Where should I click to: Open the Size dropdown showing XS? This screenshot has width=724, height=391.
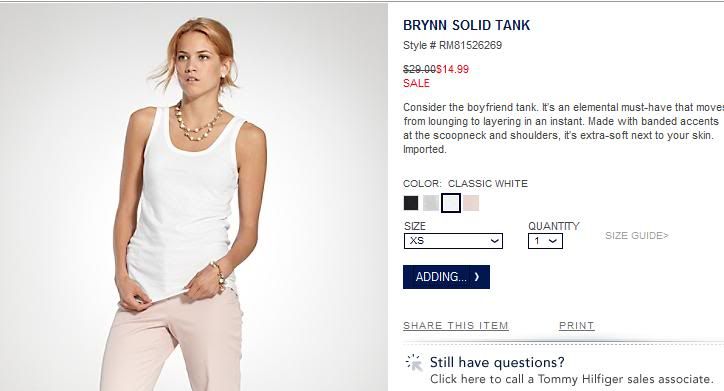point(453,241)
